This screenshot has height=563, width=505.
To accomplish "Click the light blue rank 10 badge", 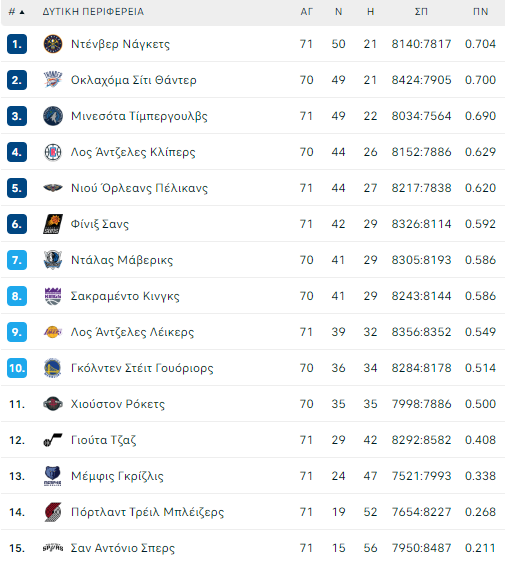I will click(x=17, y=368).
